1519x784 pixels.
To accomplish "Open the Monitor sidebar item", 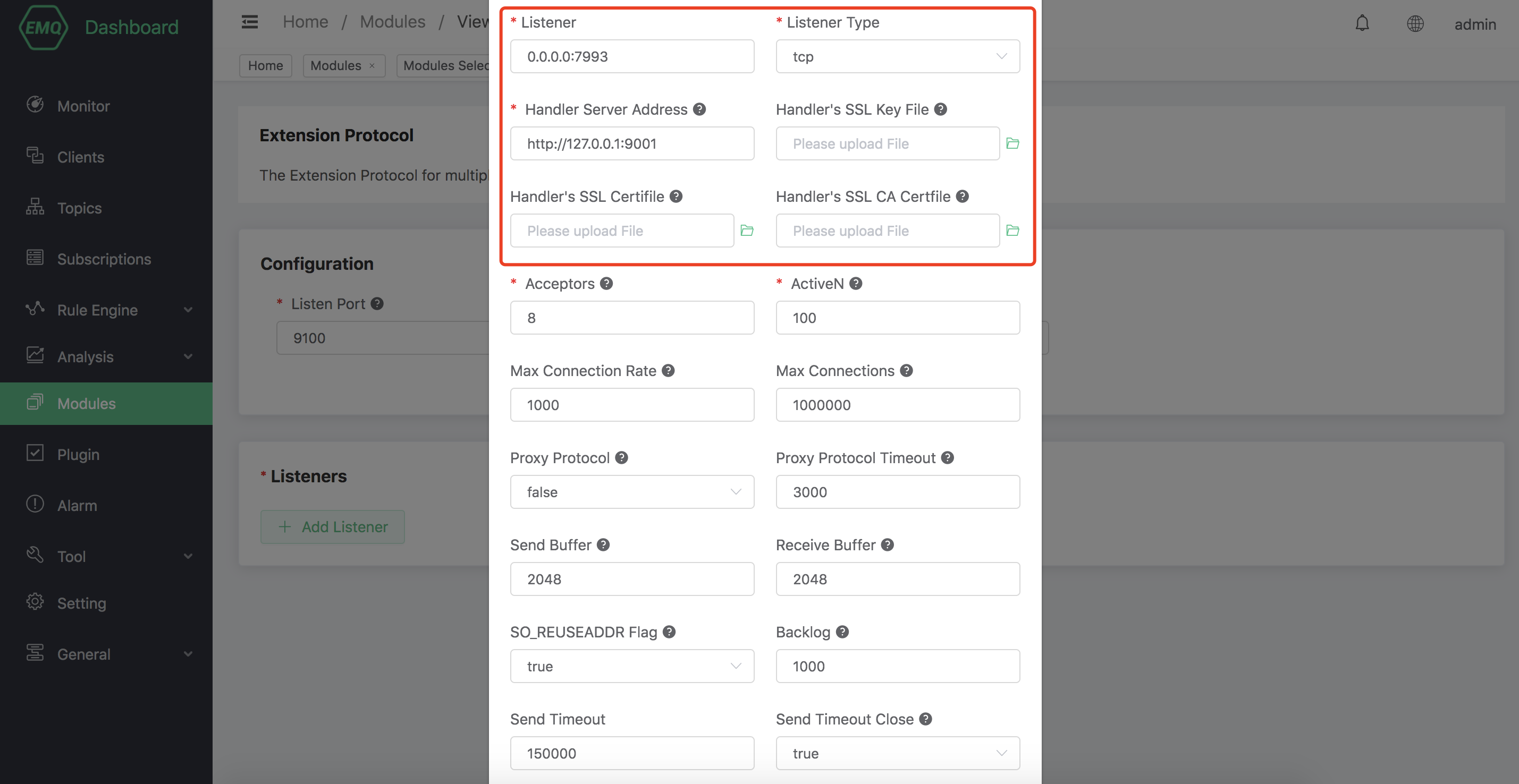I will [x=83, y=106].
